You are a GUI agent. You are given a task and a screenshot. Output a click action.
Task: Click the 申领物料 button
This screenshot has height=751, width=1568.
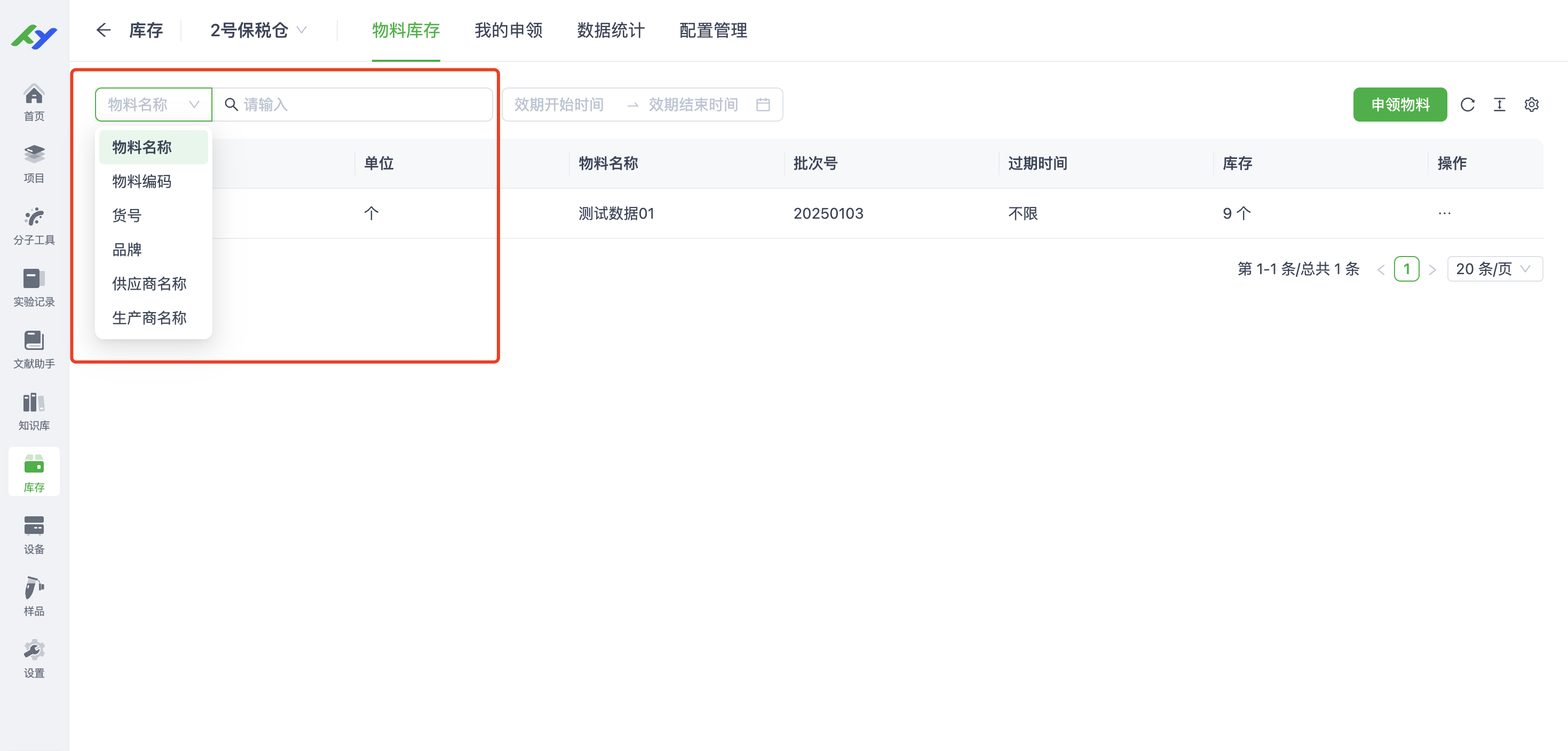(x=1399, y=105)
